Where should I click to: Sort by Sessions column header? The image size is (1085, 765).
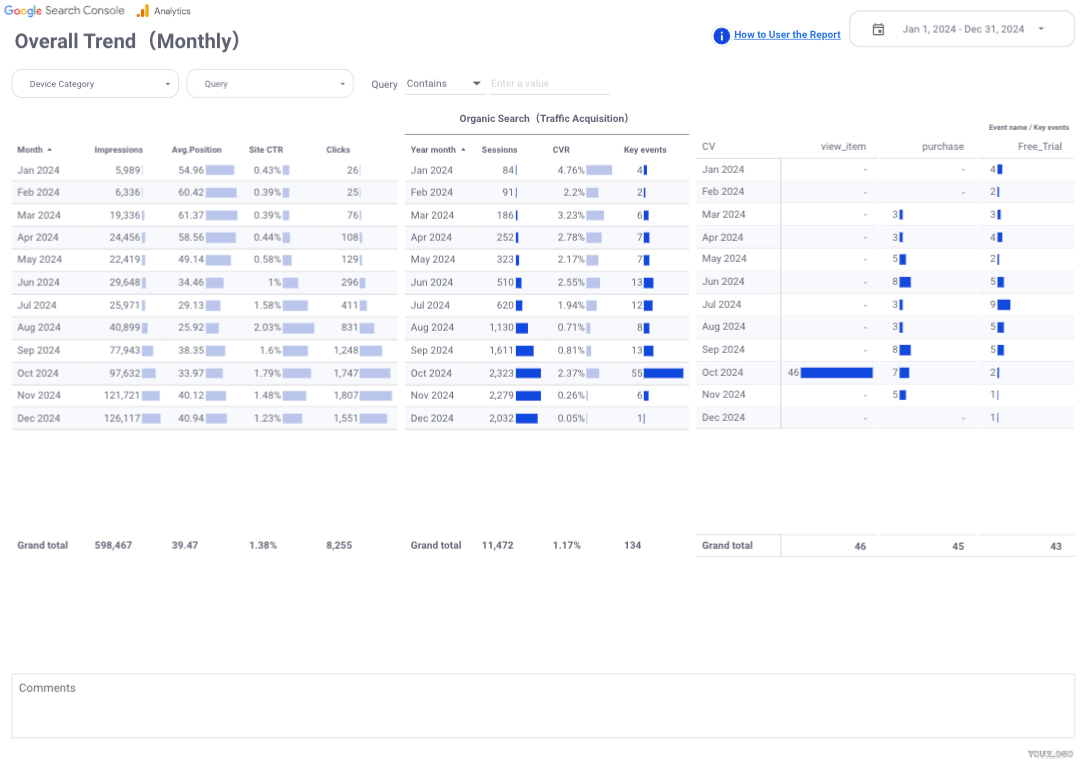(499, 150)
